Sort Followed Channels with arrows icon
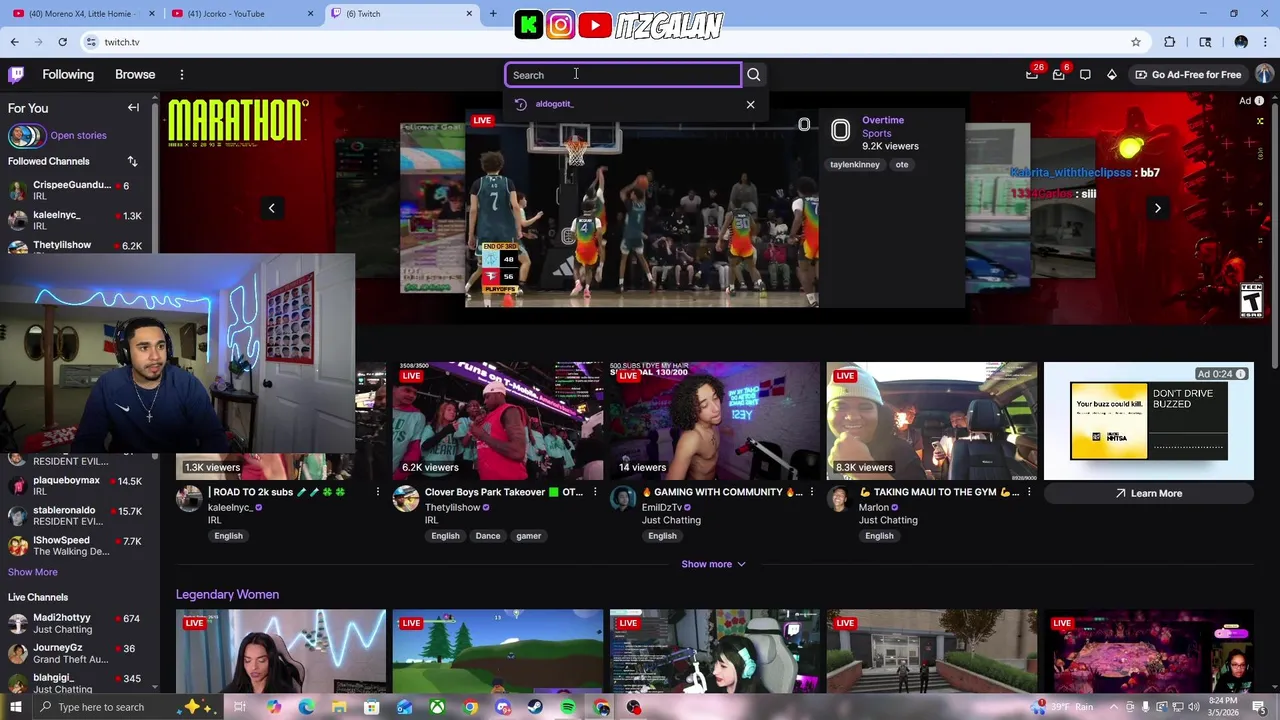This screenshot has width=1280, height=720. coord(132,161)
